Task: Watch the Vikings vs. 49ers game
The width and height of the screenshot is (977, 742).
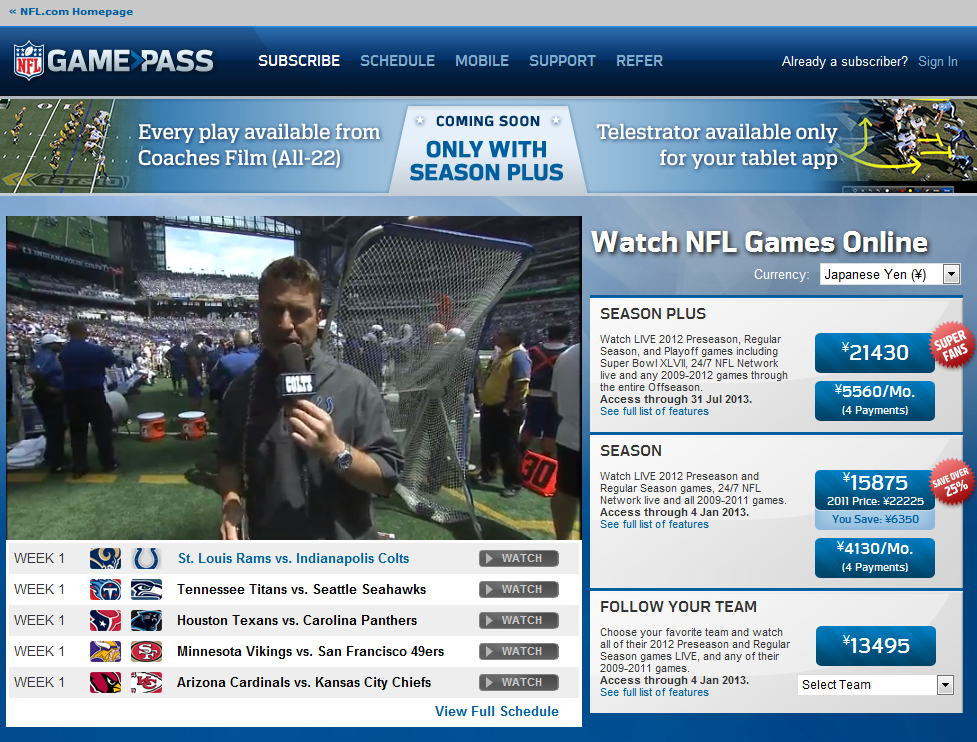Action: point(518,652)
